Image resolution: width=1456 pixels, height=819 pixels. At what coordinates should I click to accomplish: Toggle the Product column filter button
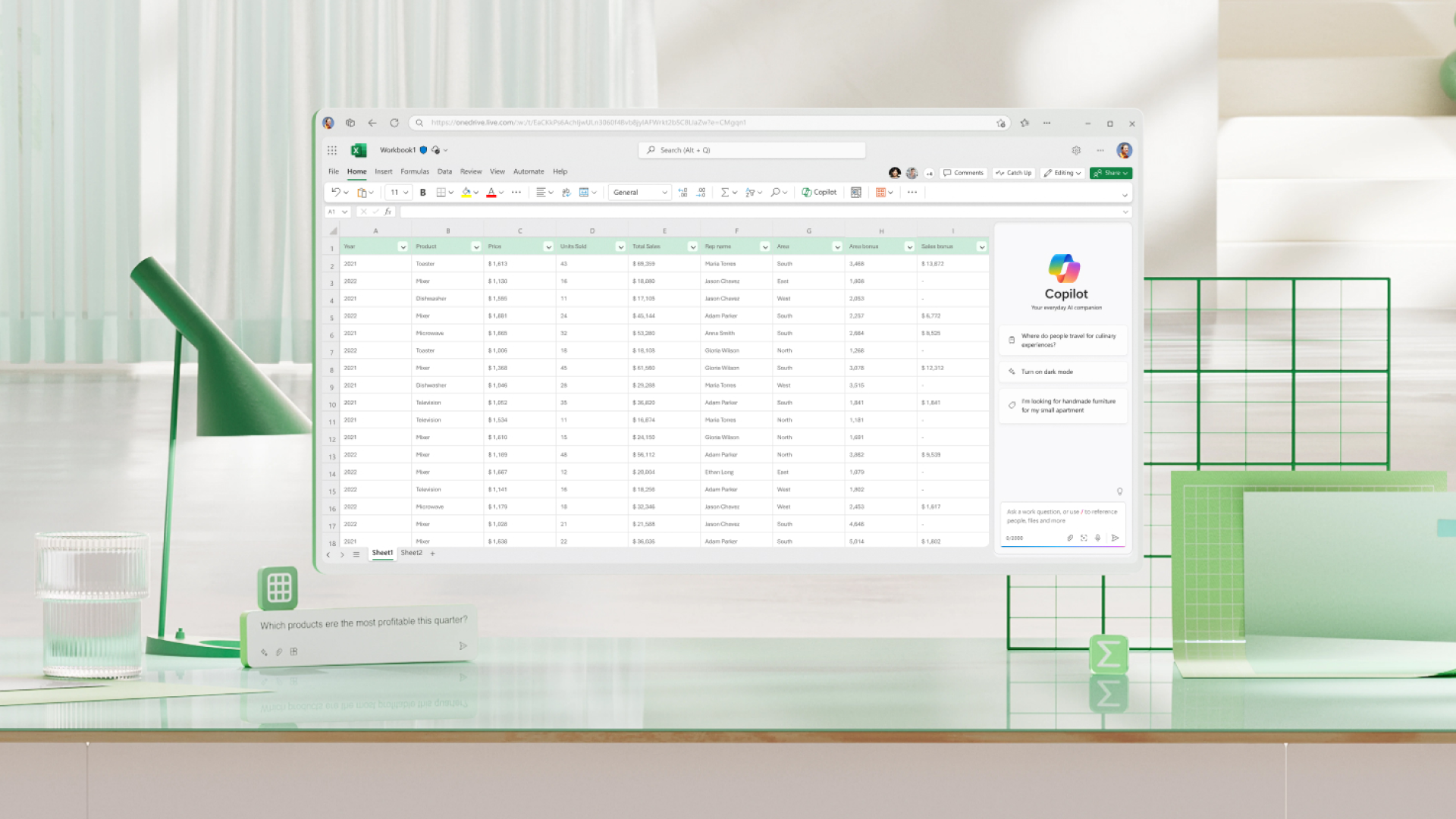click(476, 246)
